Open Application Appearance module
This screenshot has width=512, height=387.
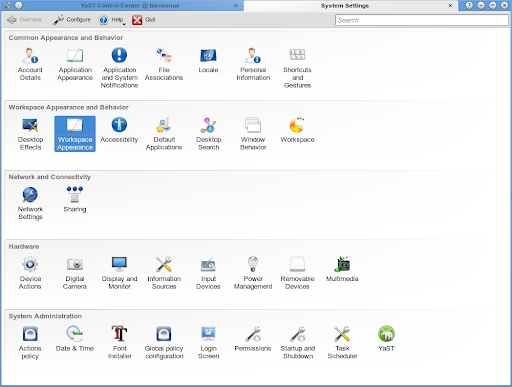click(75, 64)
